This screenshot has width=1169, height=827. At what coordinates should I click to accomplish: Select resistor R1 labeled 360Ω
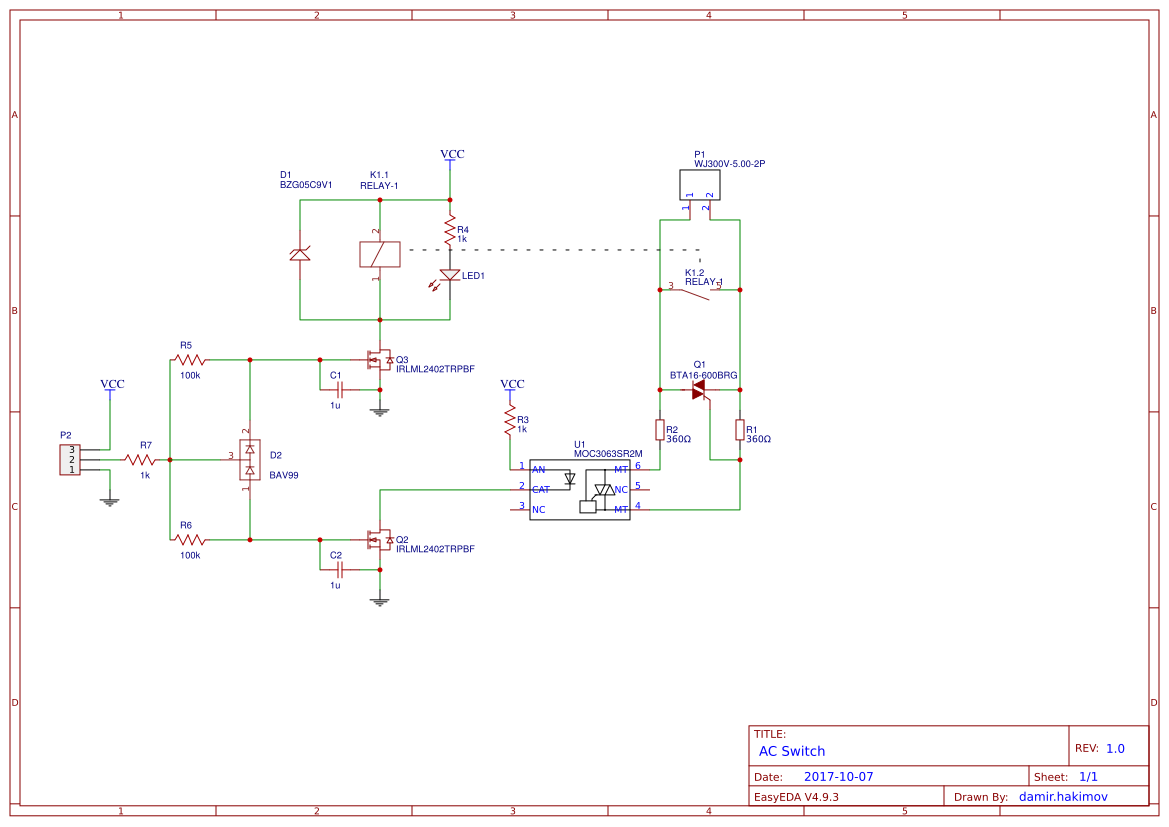click(738, 430)
